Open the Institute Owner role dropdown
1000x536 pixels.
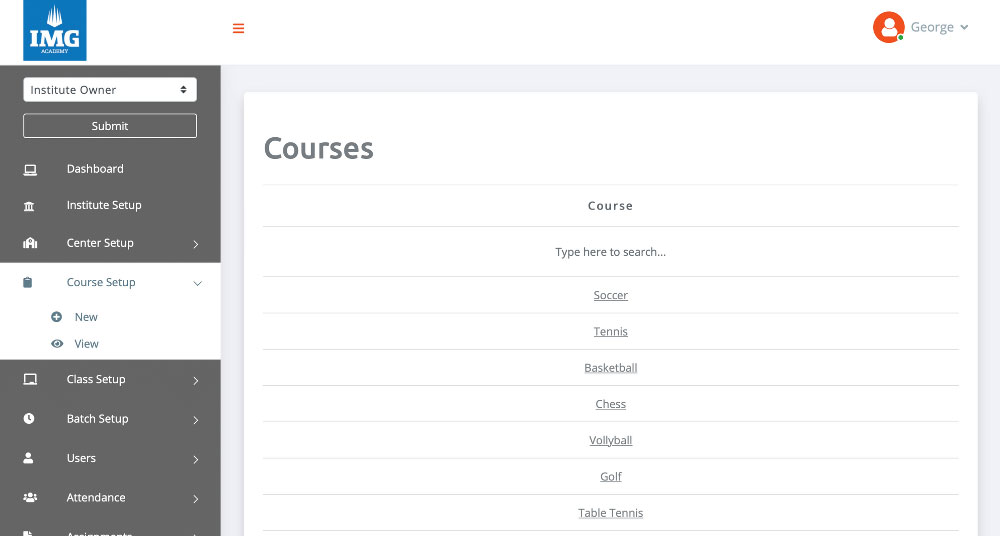coord(110,90)
